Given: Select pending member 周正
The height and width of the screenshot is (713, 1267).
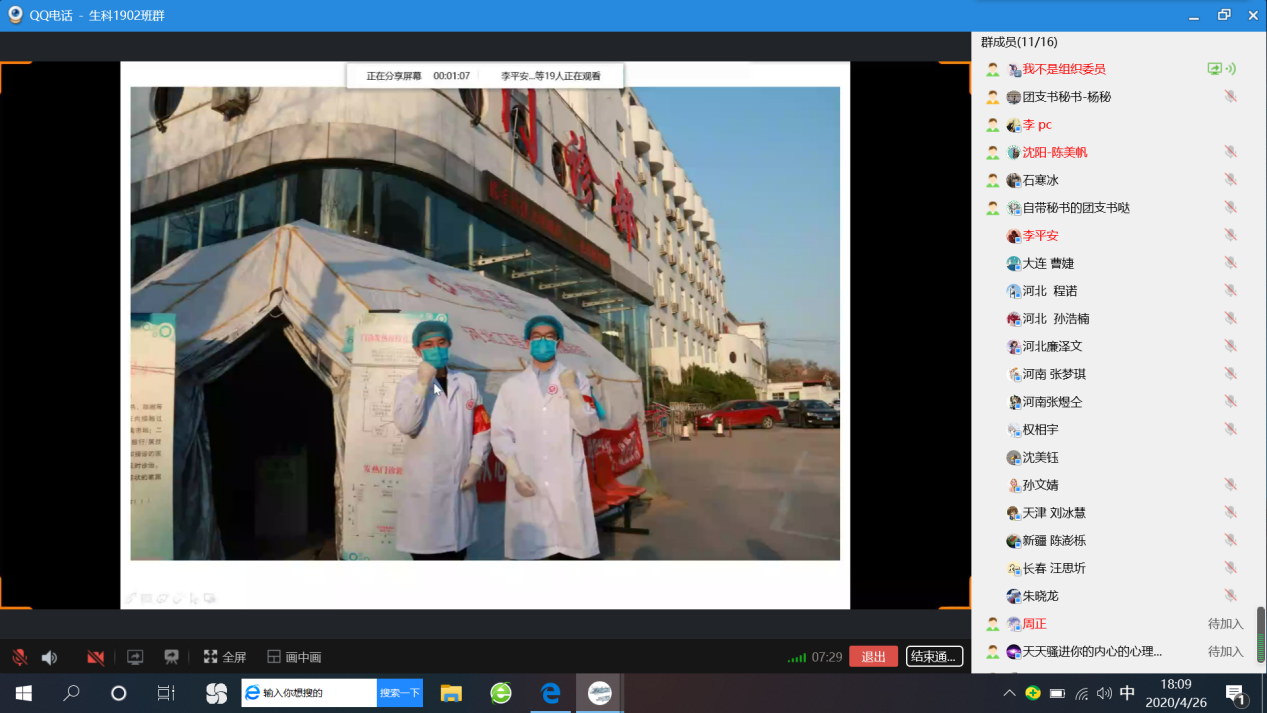Looking at the screenshot, I should [x=1034, y=624].
